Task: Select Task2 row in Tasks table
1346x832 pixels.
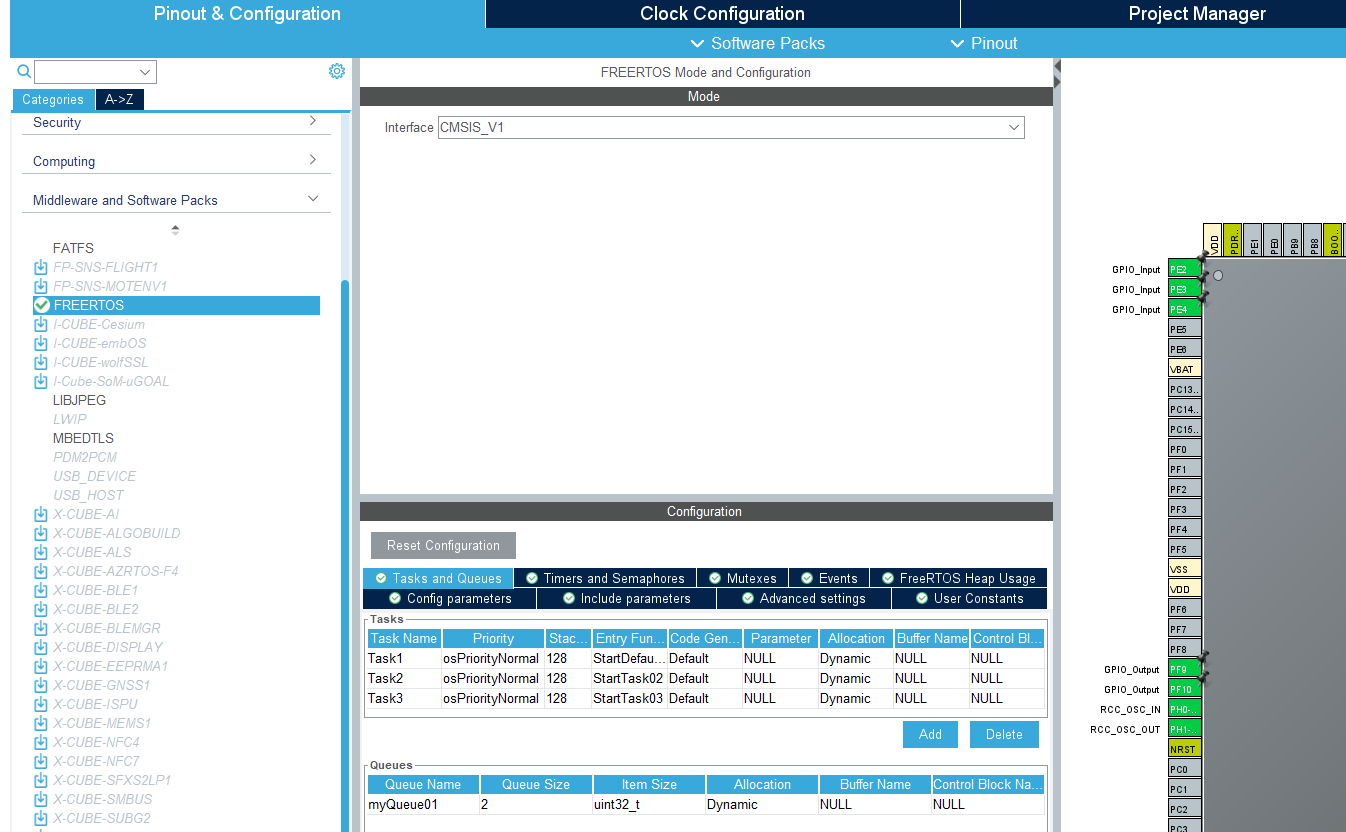Action: coord(705,678)
